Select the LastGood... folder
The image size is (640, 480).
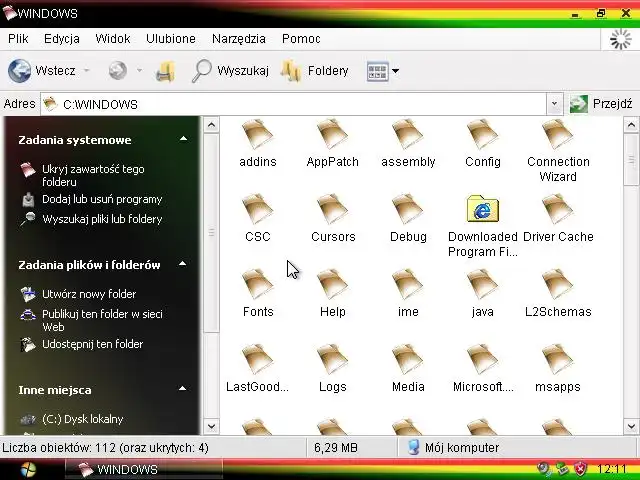(258, 369)
